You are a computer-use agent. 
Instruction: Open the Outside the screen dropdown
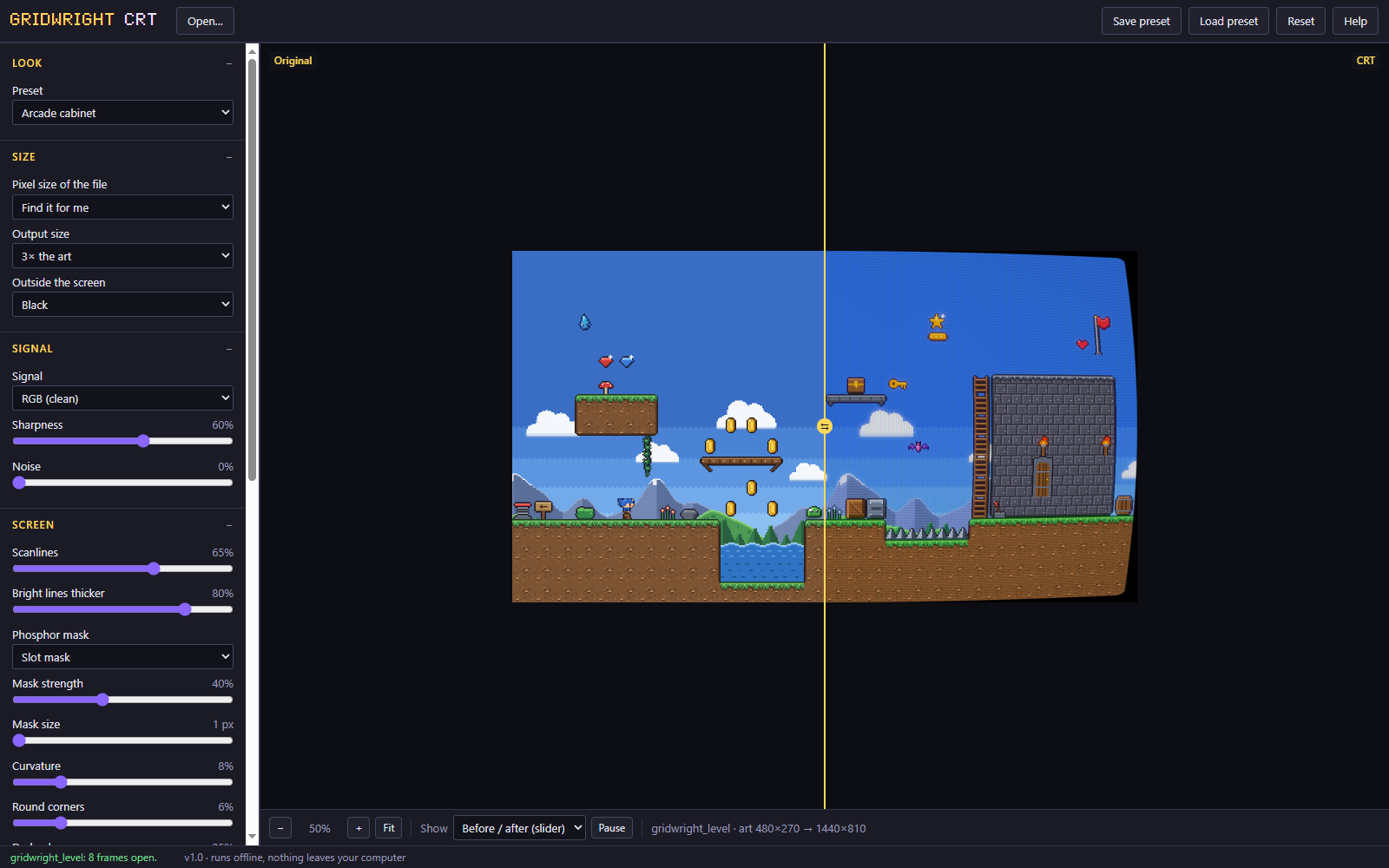pyautogui.click(x=122, y=305)
